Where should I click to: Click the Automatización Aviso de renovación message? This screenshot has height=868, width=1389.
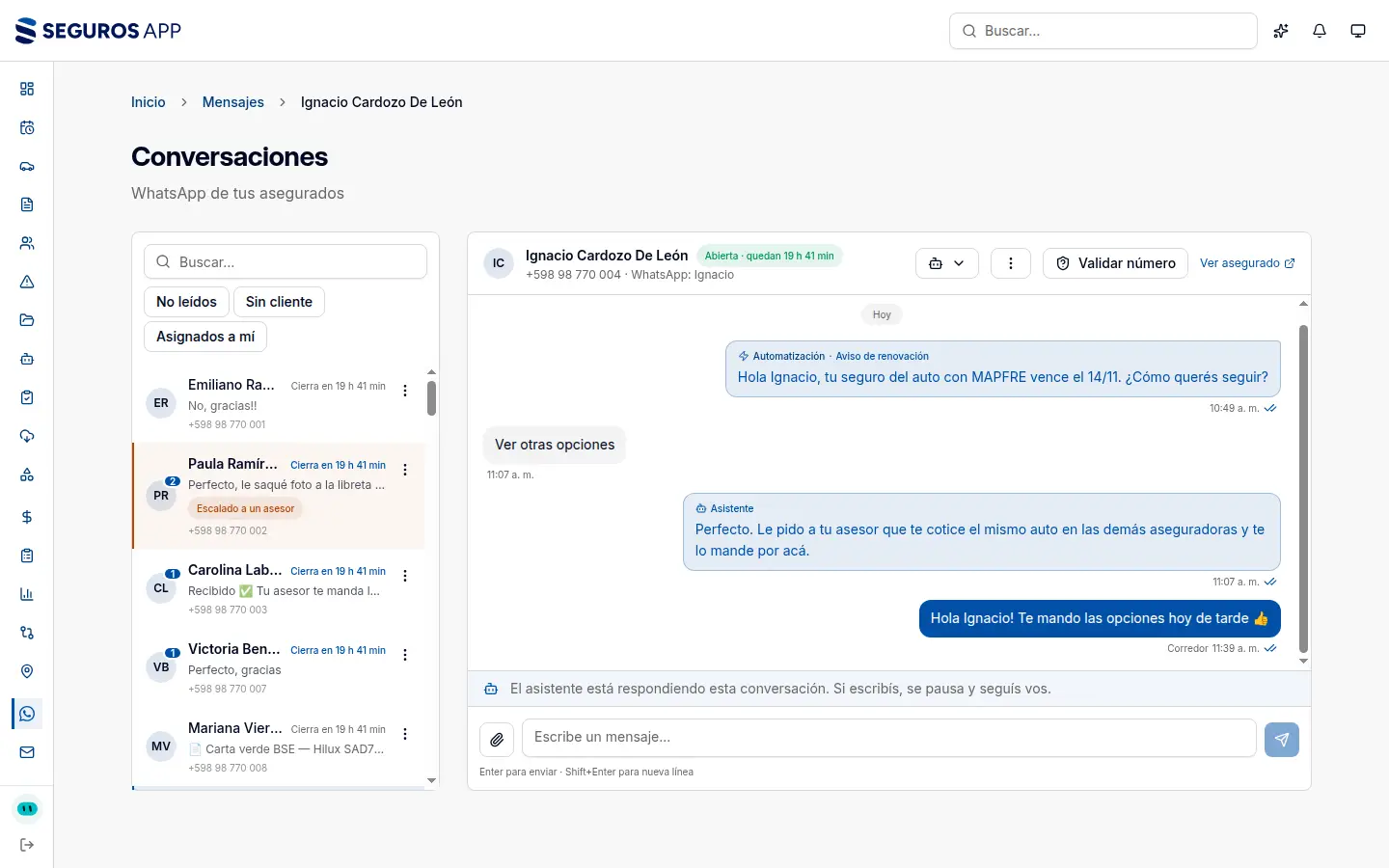(1003, 368)
